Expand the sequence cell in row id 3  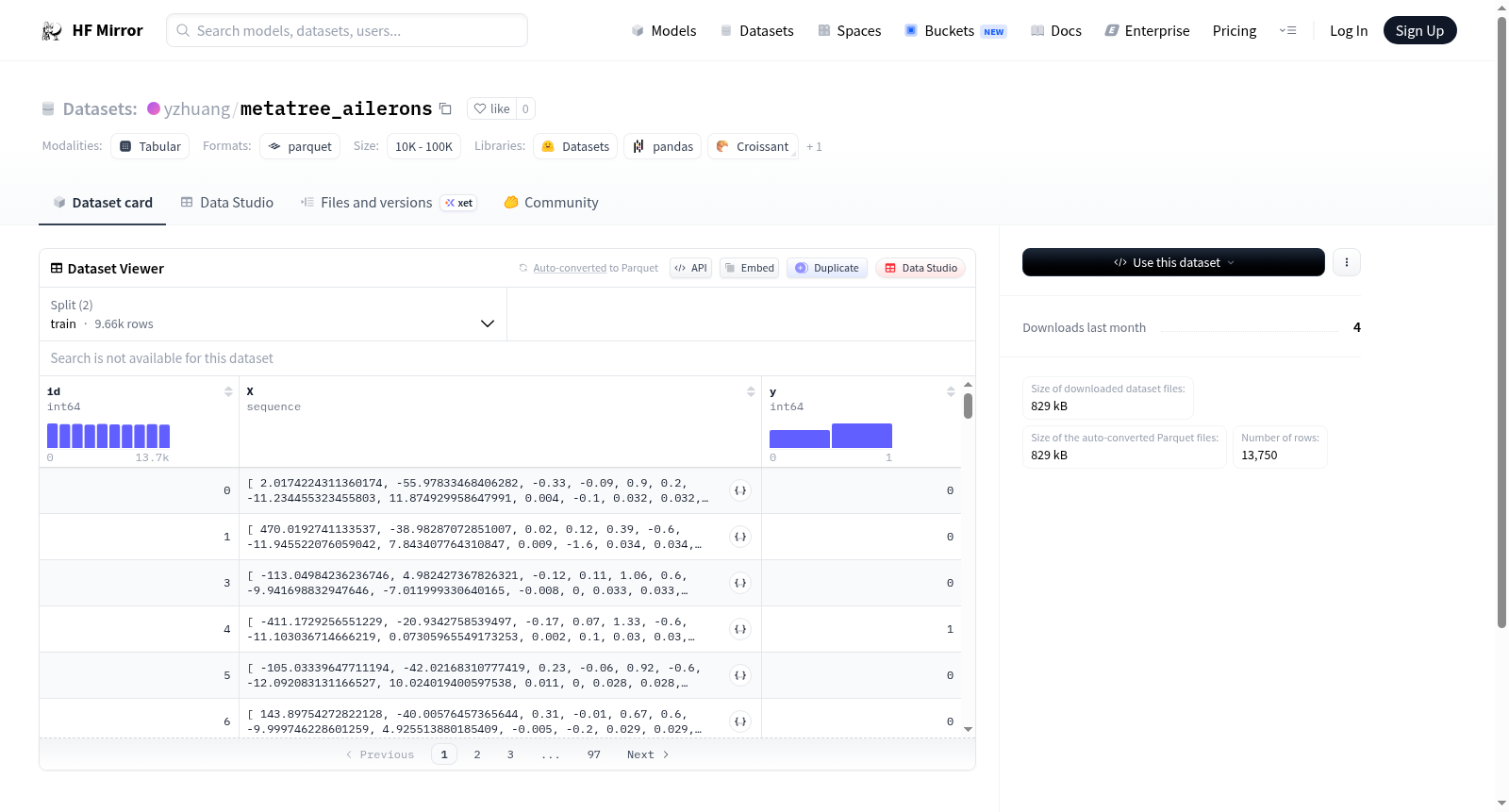pyautogui.click(x=740, y=583)
